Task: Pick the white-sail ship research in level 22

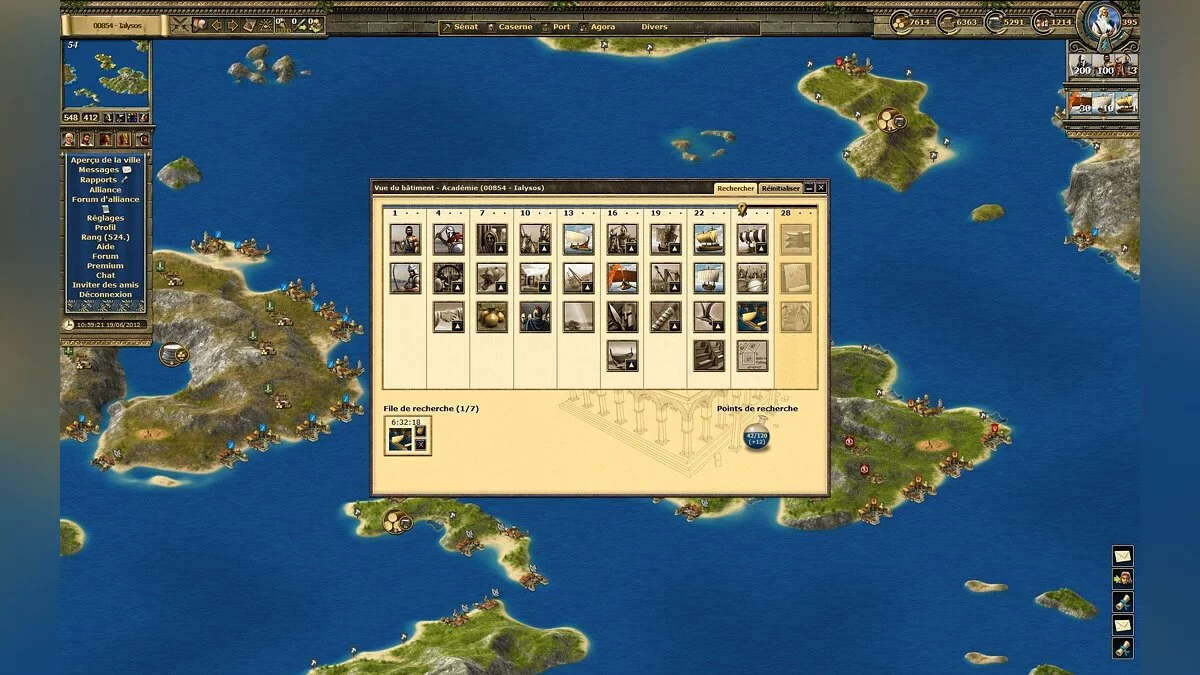Action: [x=709, y=278]
